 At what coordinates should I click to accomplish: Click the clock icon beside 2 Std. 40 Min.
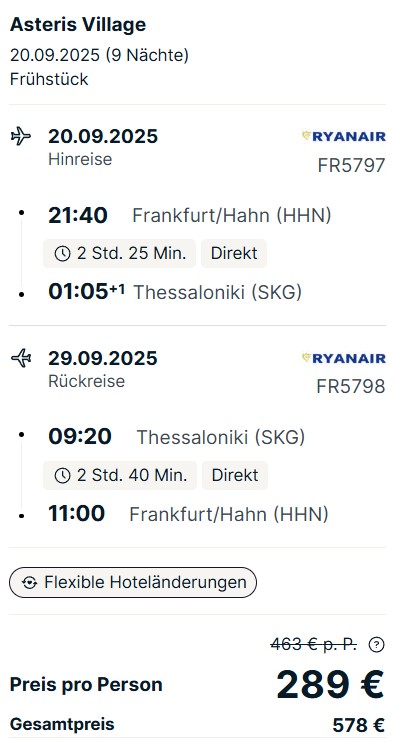pos(62,475)
